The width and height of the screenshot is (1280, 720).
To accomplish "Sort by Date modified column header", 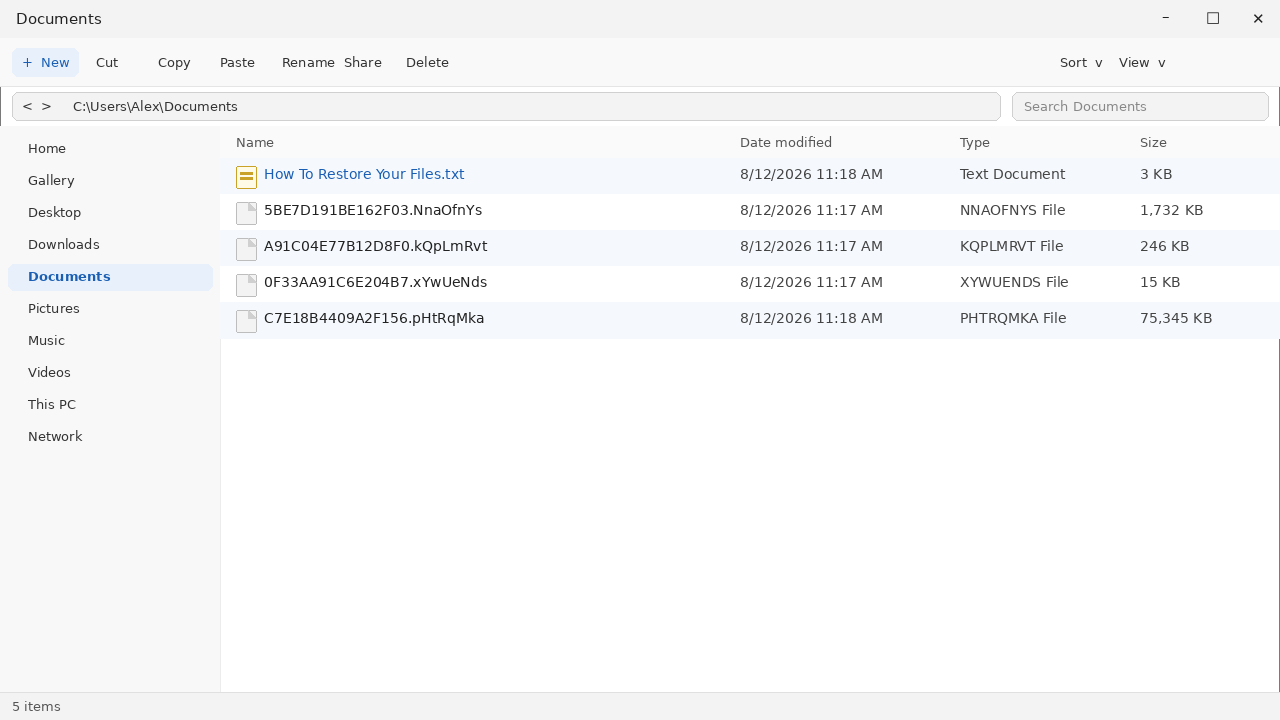I will pos(786,142).
